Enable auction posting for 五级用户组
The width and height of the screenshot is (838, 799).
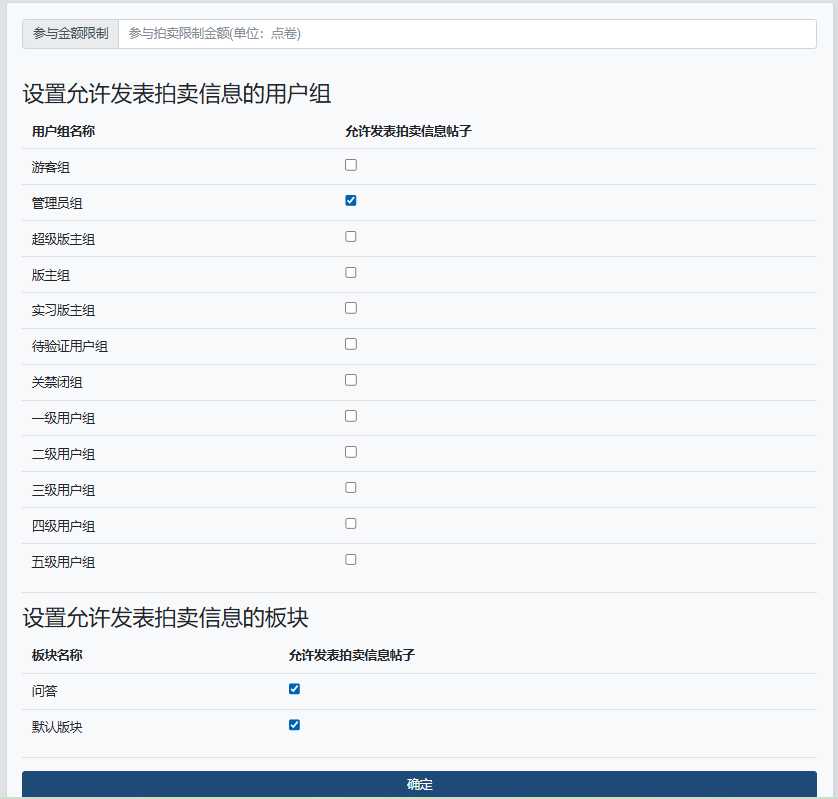click(x=350, y=559)
